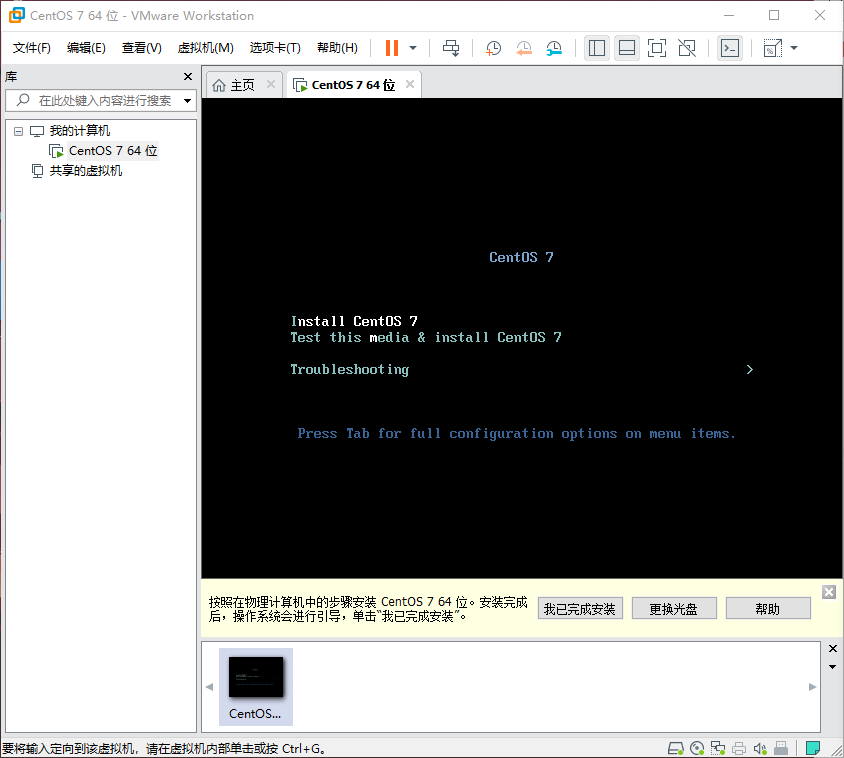844x758 pixels.
Task: Close the CentOS 7 64 位 tab
Action: [x=410, y=85]
